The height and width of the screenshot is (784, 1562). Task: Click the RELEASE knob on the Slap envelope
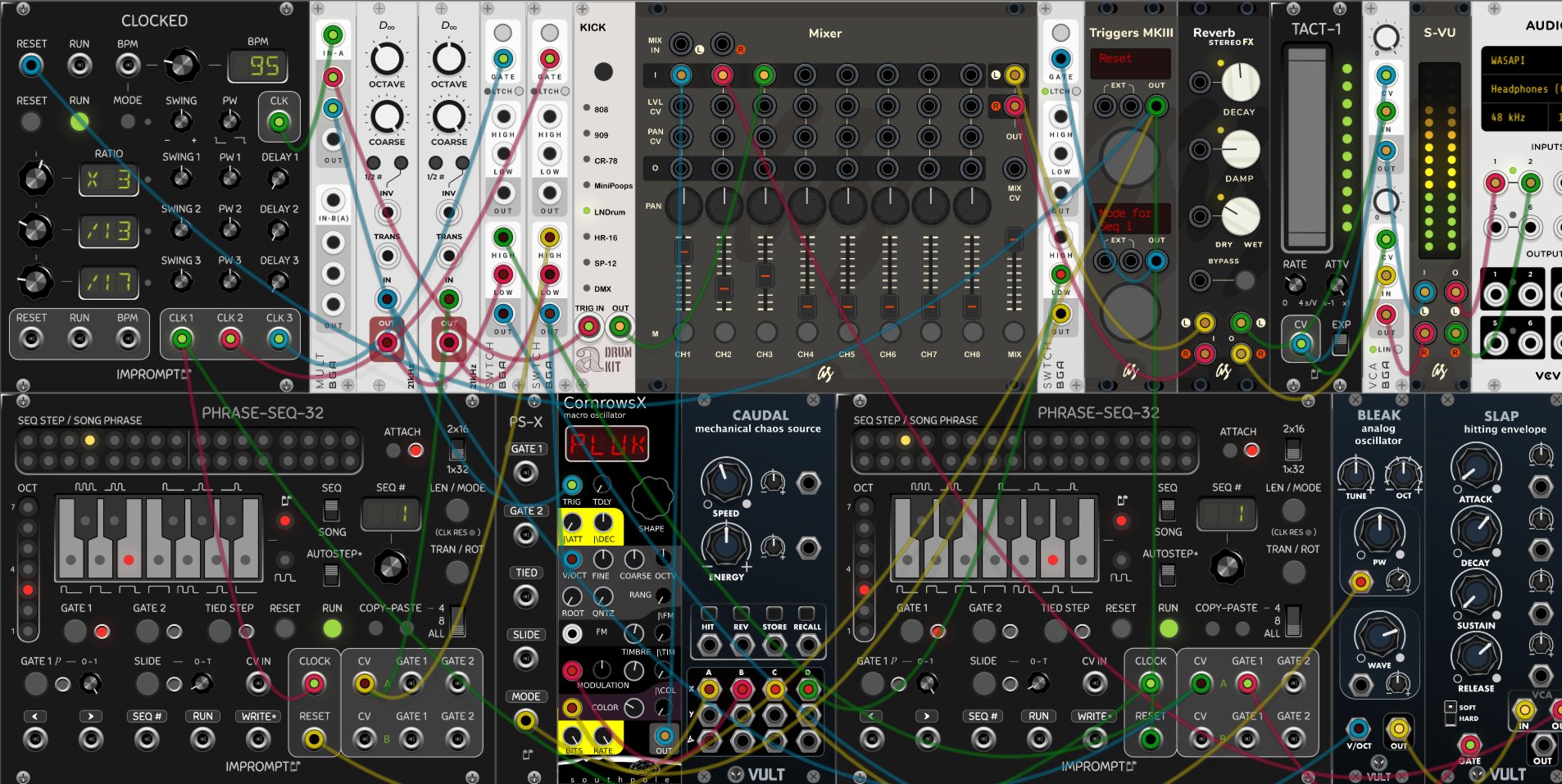[1476, 657]
